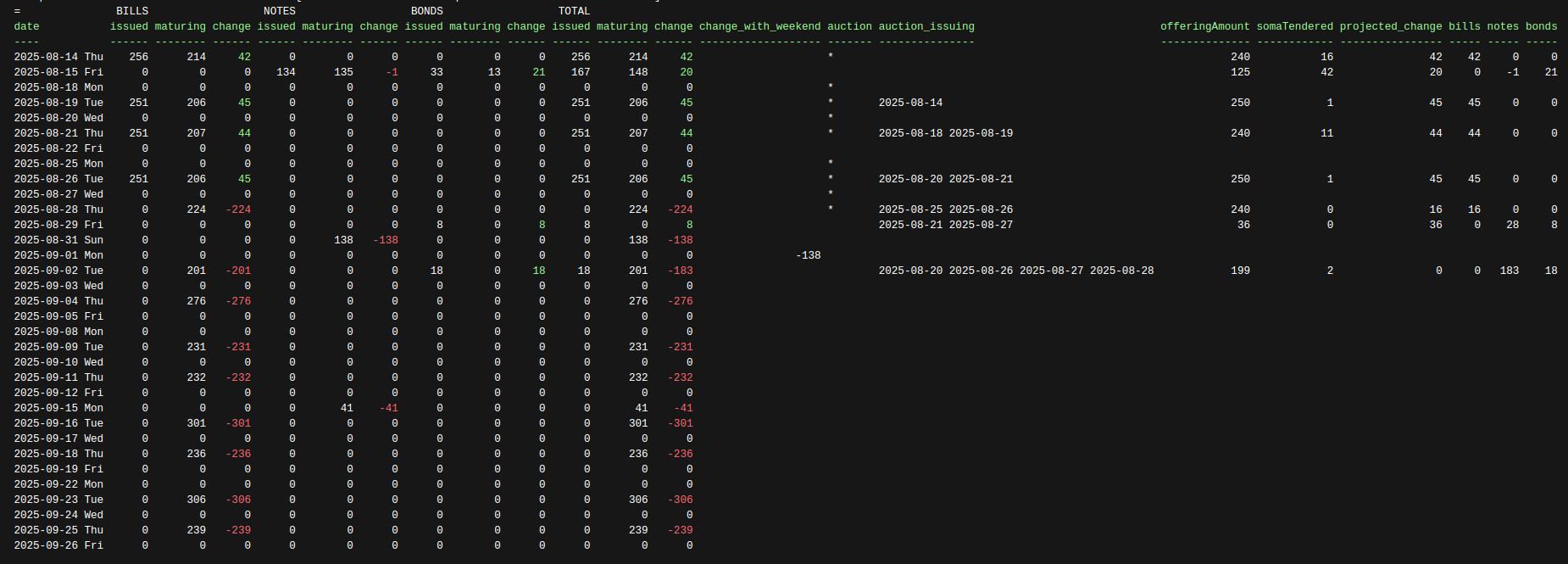Click the bills maturing value 301
The width and height of the screenshot is (1568, 564).
click(196, 423)
